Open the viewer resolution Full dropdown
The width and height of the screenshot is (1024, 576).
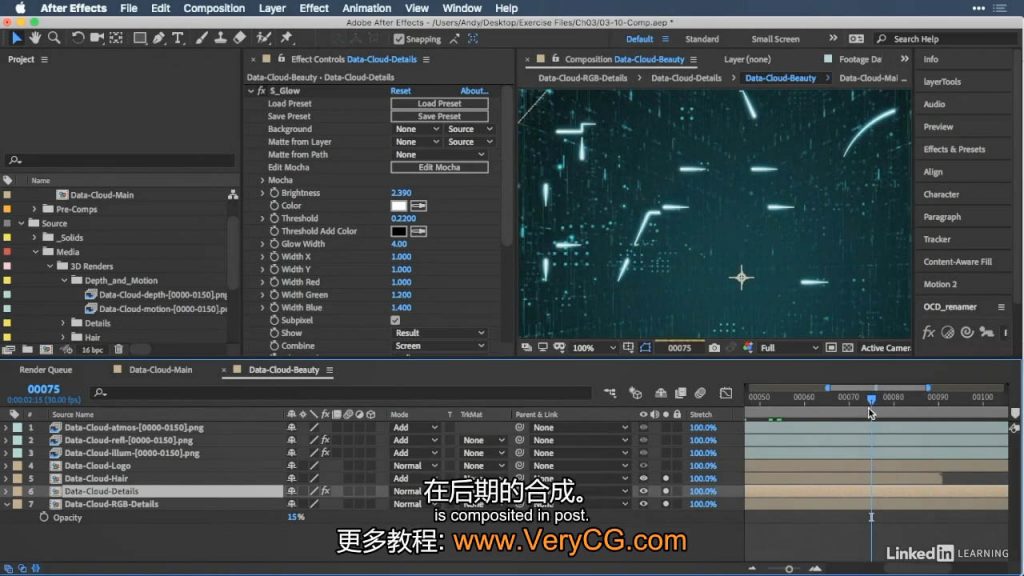click(x=789, y=348)
